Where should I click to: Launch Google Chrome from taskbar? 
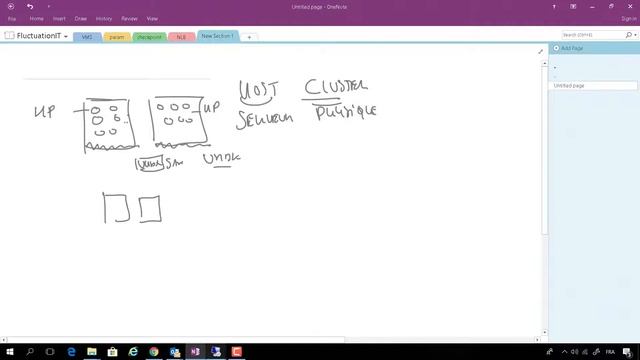154,351
